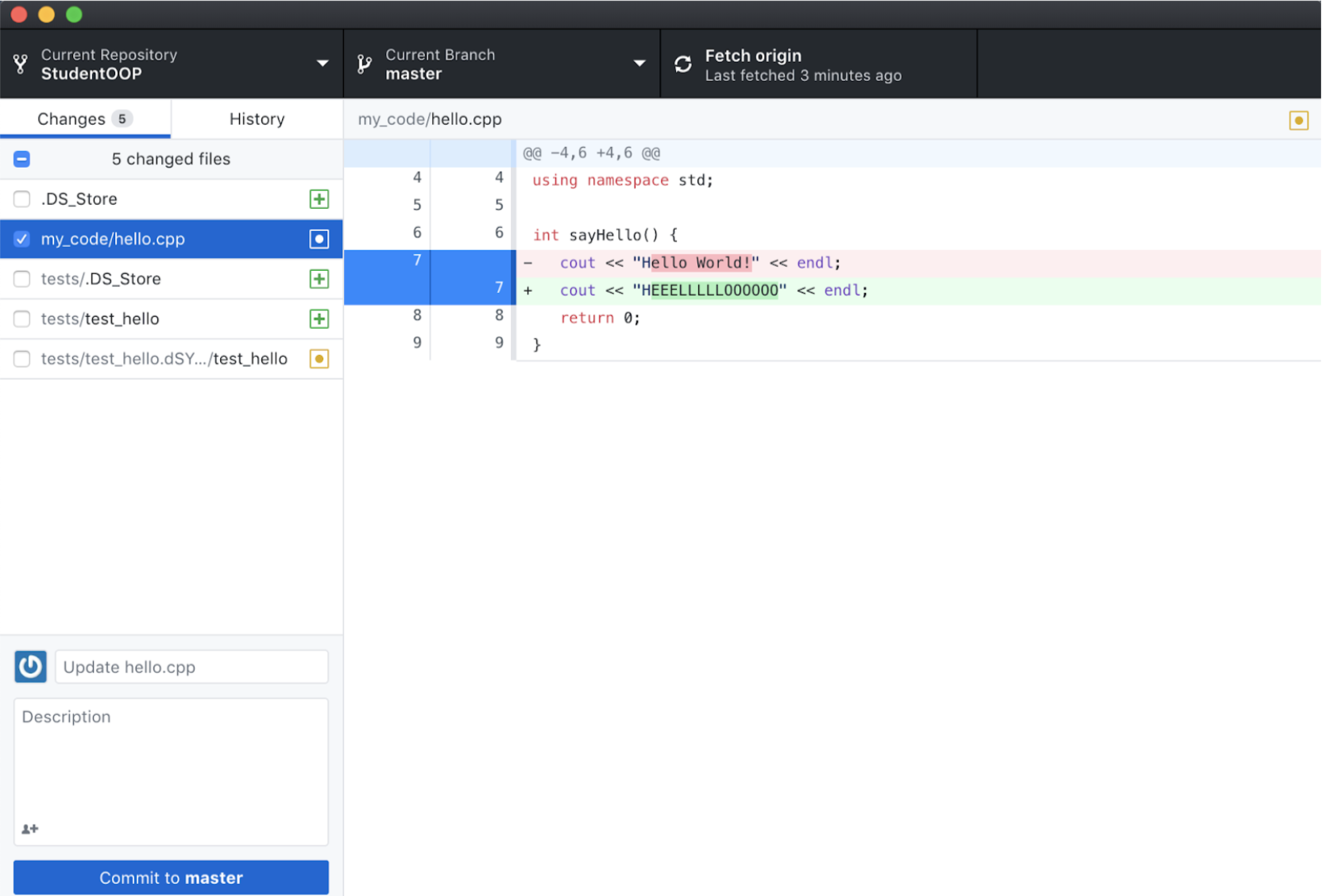Click the master branch name in toolbar

414,74
